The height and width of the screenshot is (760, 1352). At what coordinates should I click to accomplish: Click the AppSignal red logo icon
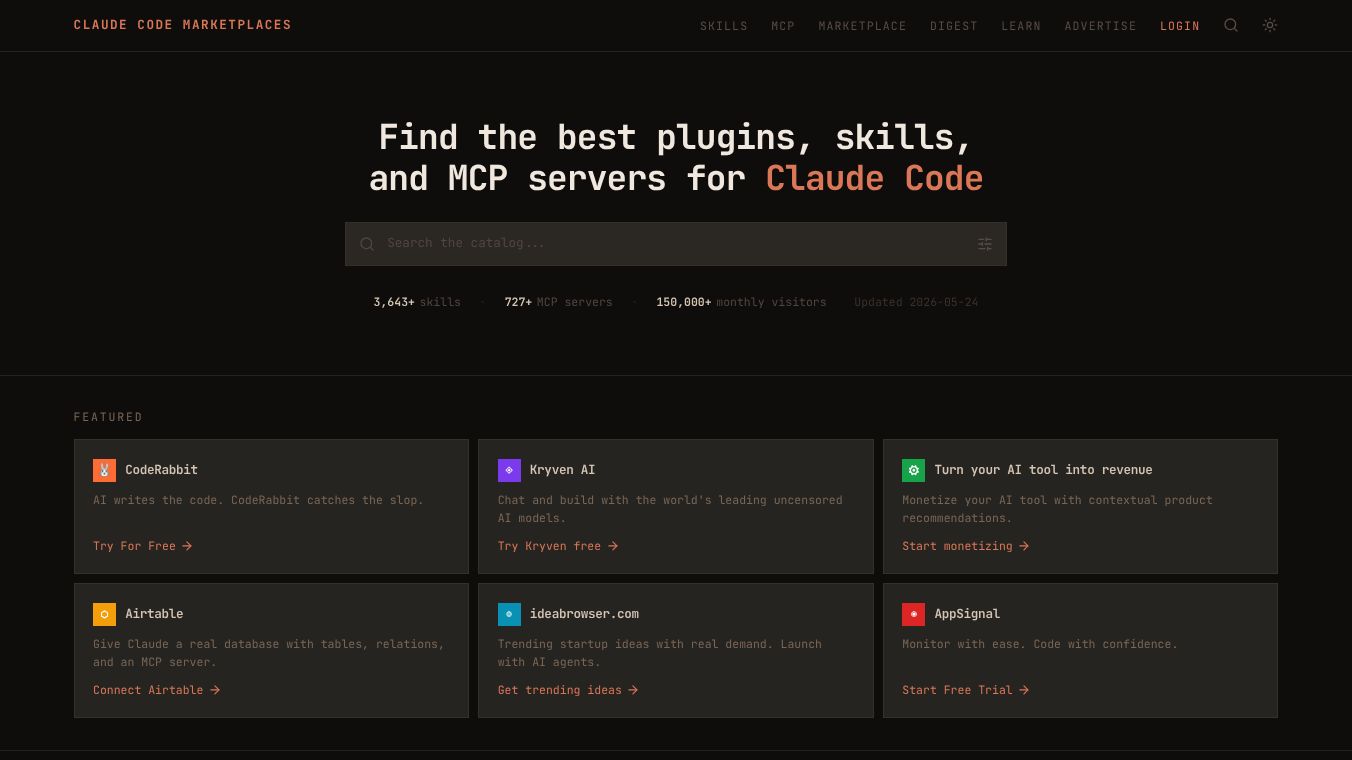(913, 614)
